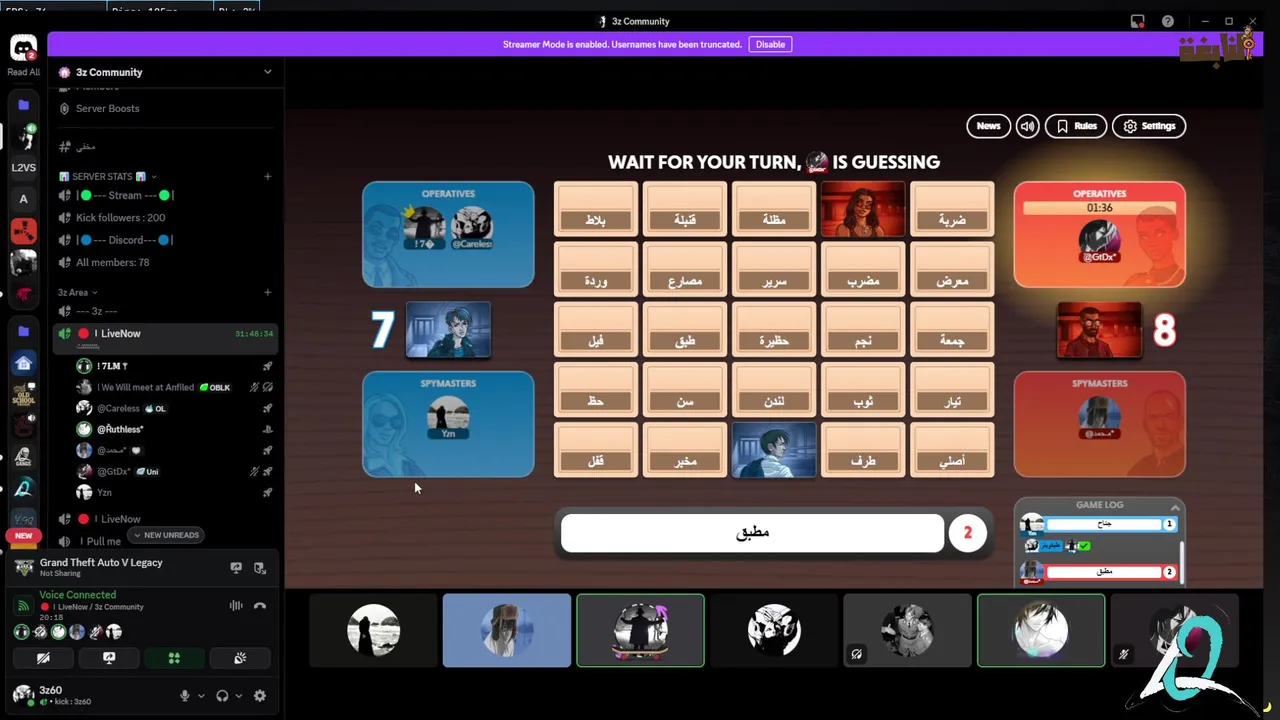1280x720 pixels.
Task: Toggle microphone mute
Action: click(184, 696)
